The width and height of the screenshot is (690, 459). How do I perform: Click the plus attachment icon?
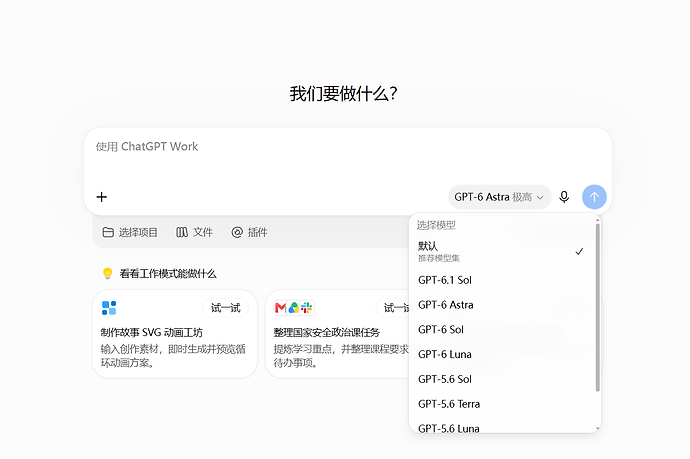click(x=102, y=197)
